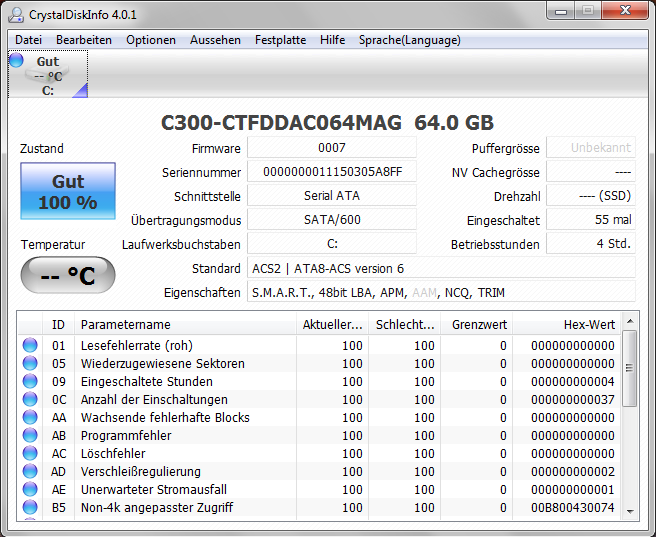The height and width of the screenshot is (537, 656).
Task: Click the Betriebsstunden 4 Std. field
Action: tap(591, 243)
